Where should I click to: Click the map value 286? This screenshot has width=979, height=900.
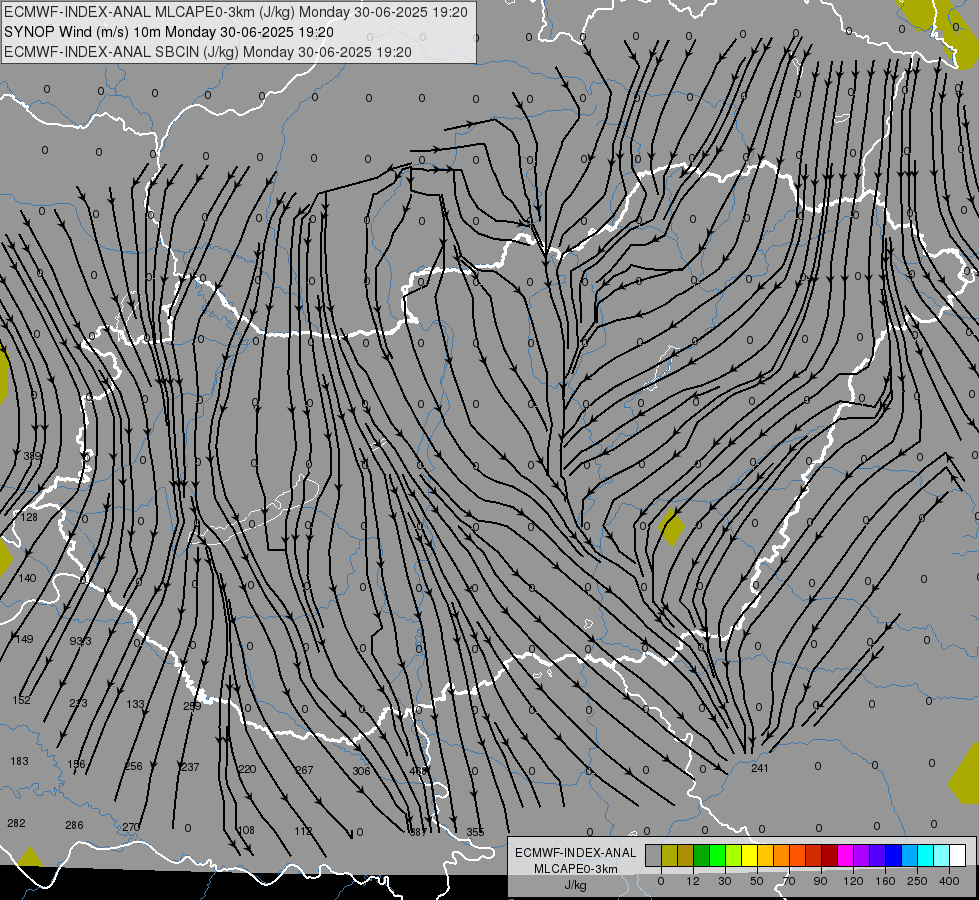pyautogui.click(x=74, y=825)
